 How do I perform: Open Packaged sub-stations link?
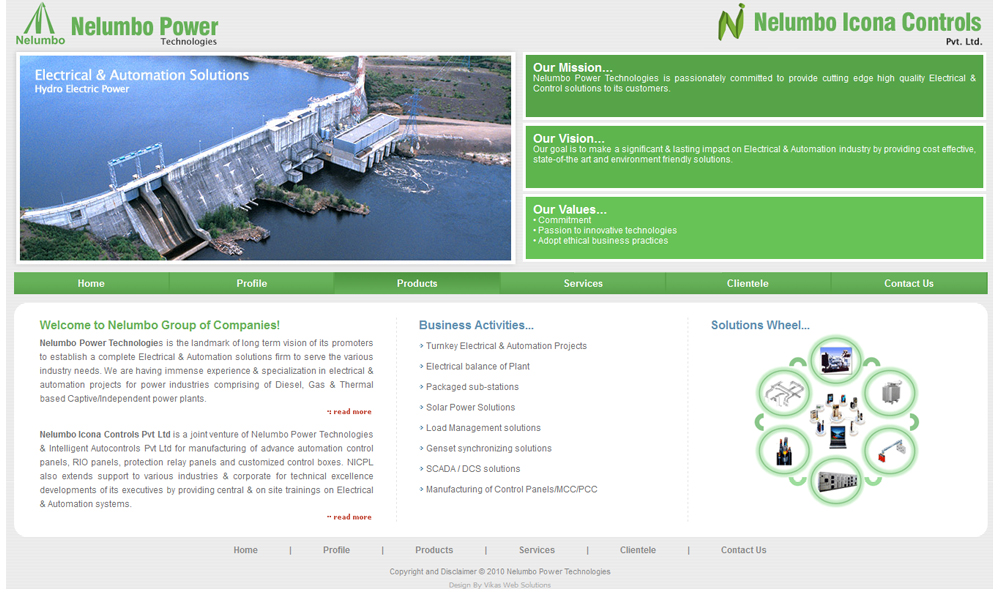[472, 387]
